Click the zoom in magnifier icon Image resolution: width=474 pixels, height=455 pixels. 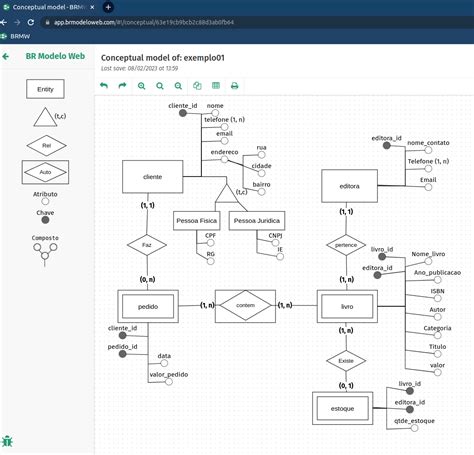[141, 86]
